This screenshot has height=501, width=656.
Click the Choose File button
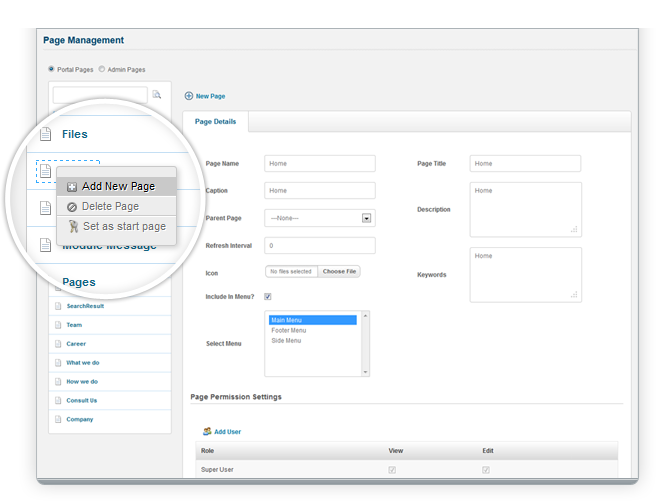tap(339, 271)
